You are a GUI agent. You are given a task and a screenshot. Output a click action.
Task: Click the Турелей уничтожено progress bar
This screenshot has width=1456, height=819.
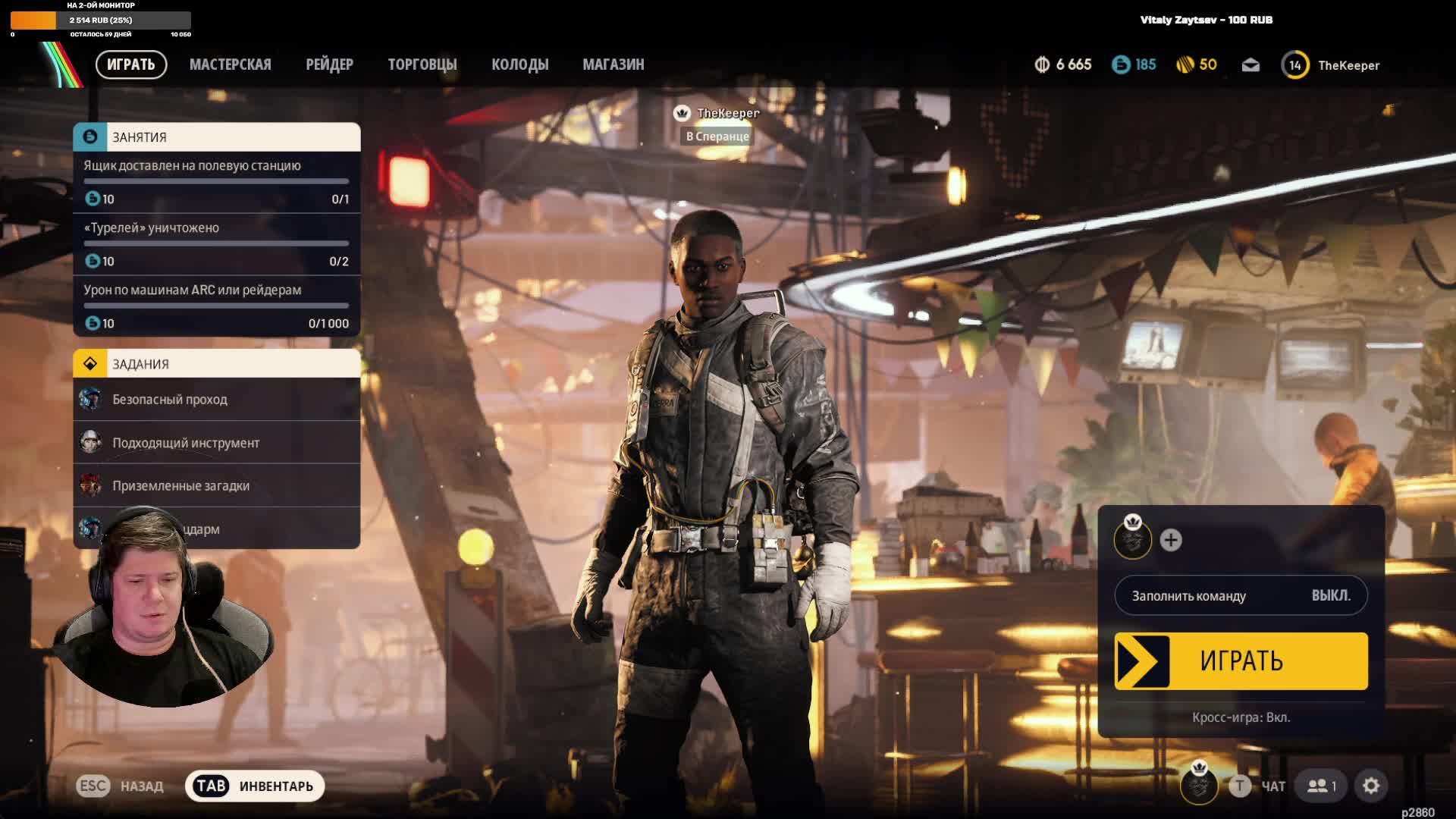(x=216, y=243)
